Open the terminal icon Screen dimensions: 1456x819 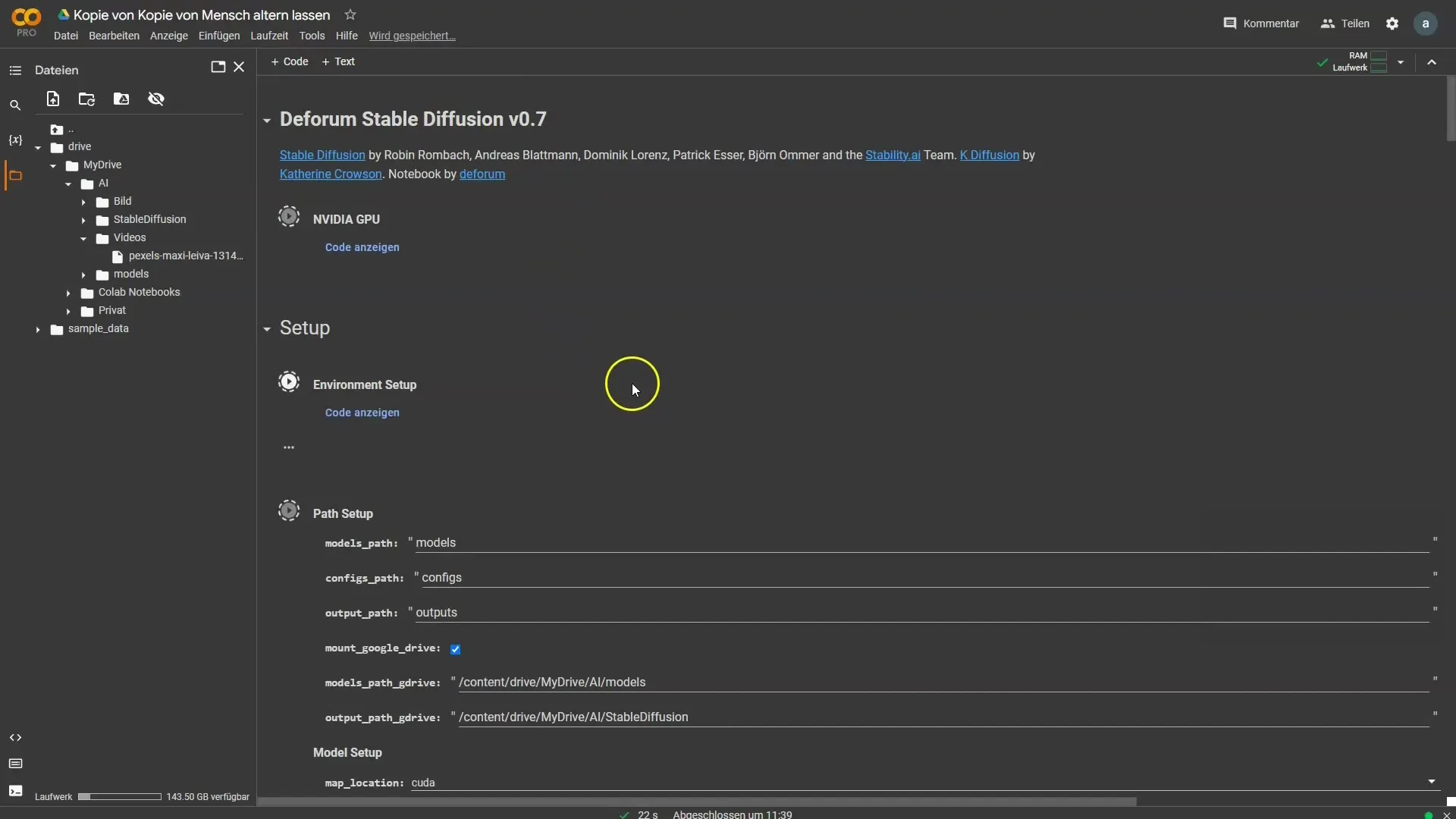(x=15, y=791)
